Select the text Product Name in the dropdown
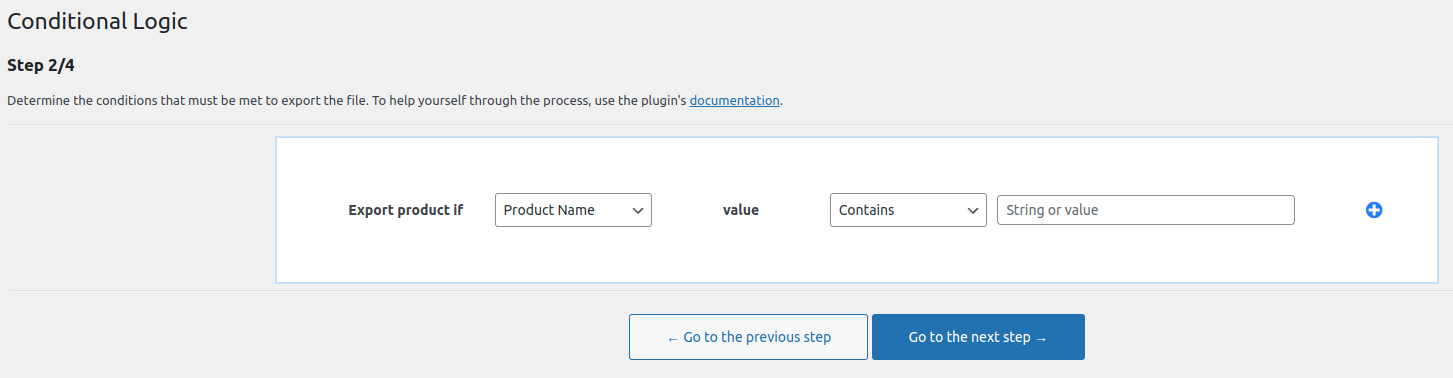The height and width of the screenshot is (378, 1453). [x=549, y=210]
